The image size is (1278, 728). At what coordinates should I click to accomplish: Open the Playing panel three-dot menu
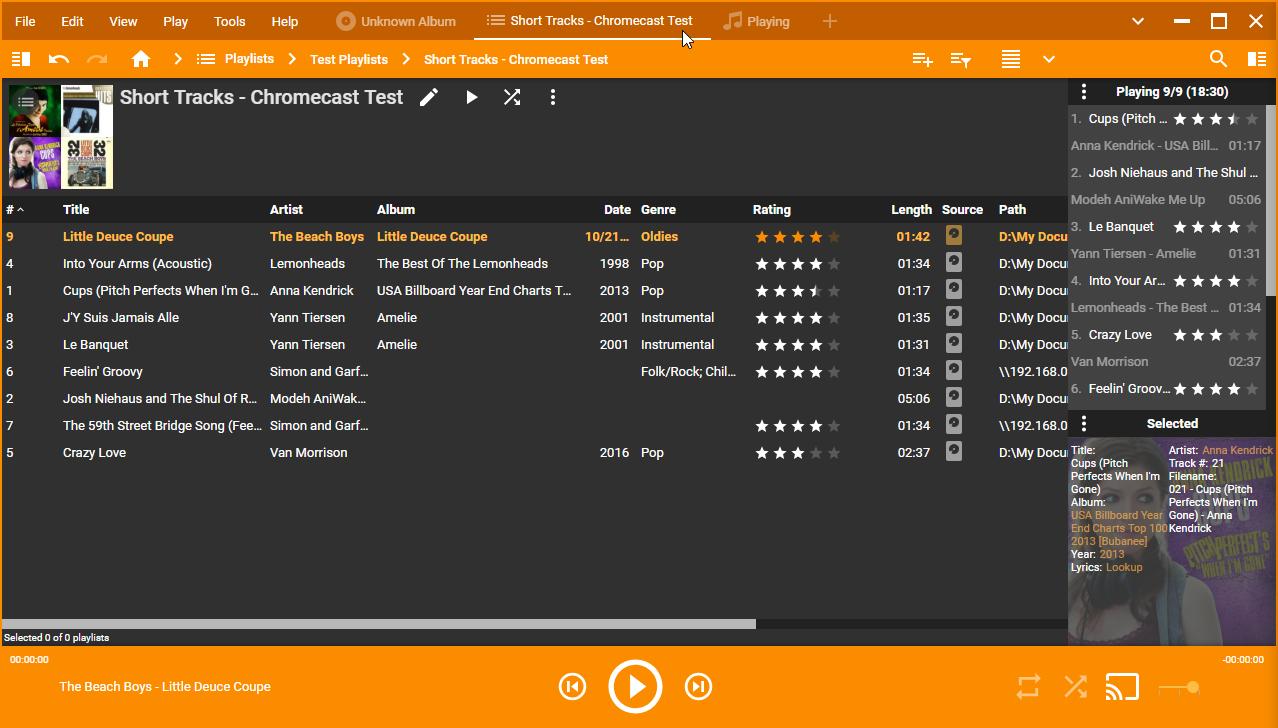(1084, 91)
